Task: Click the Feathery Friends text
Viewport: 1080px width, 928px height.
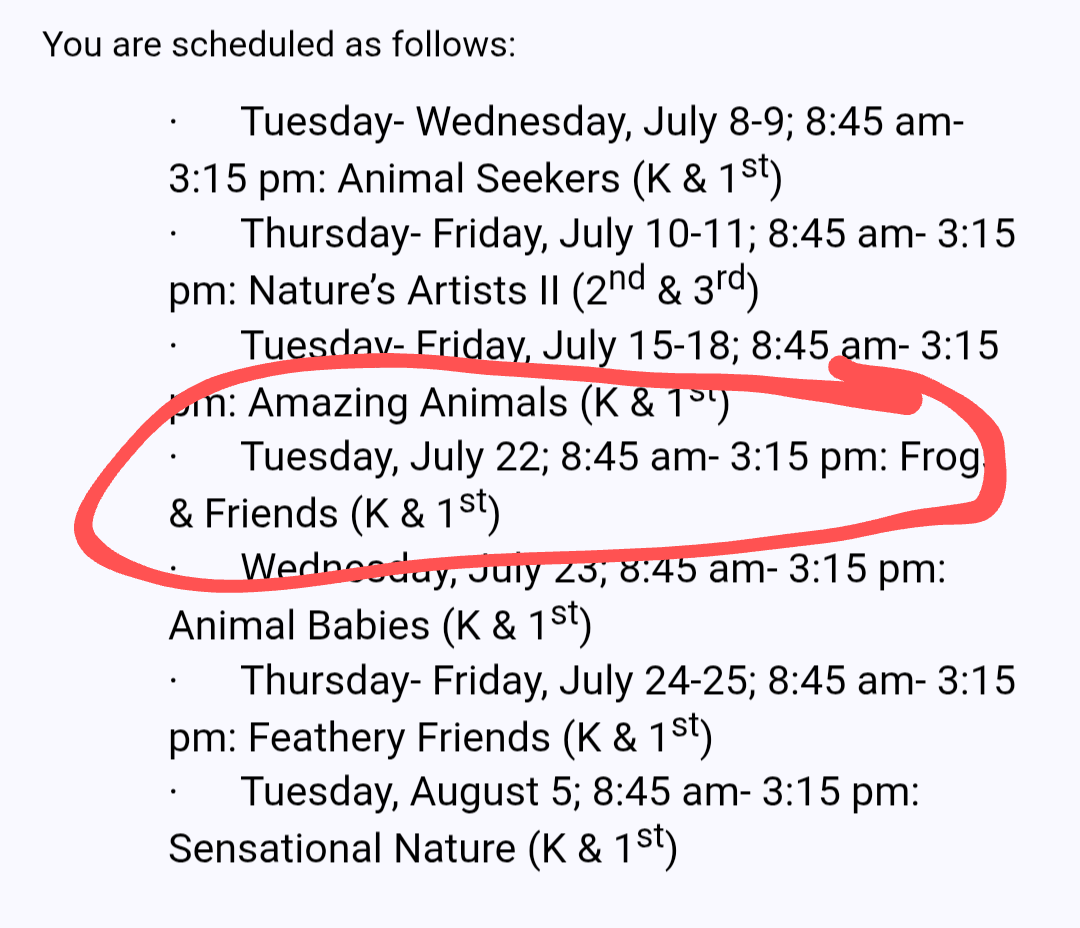Action: pyautogui.click(x=399, y=738)
